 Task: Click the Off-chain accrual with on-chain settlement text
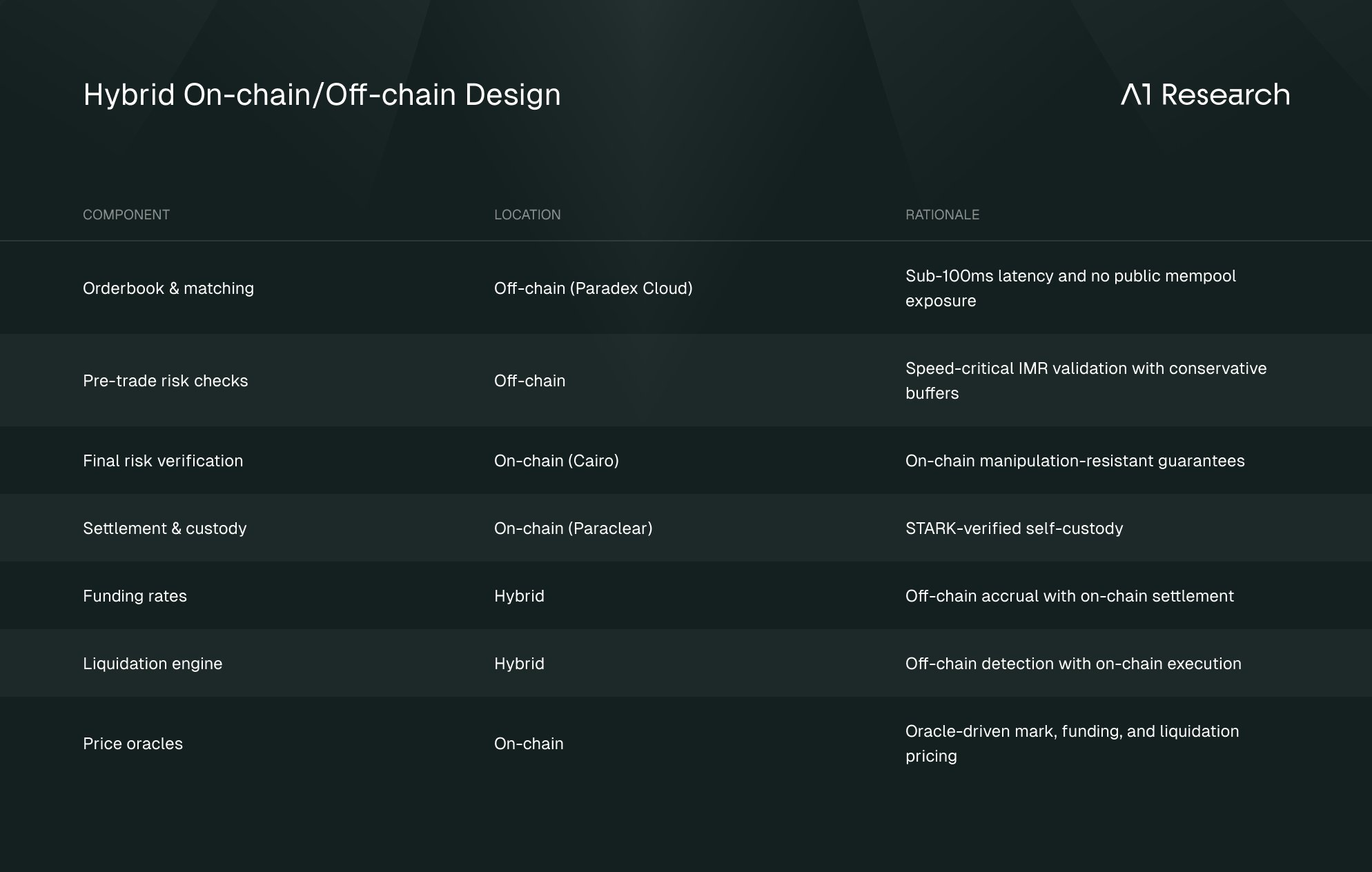coord(1069,596)
